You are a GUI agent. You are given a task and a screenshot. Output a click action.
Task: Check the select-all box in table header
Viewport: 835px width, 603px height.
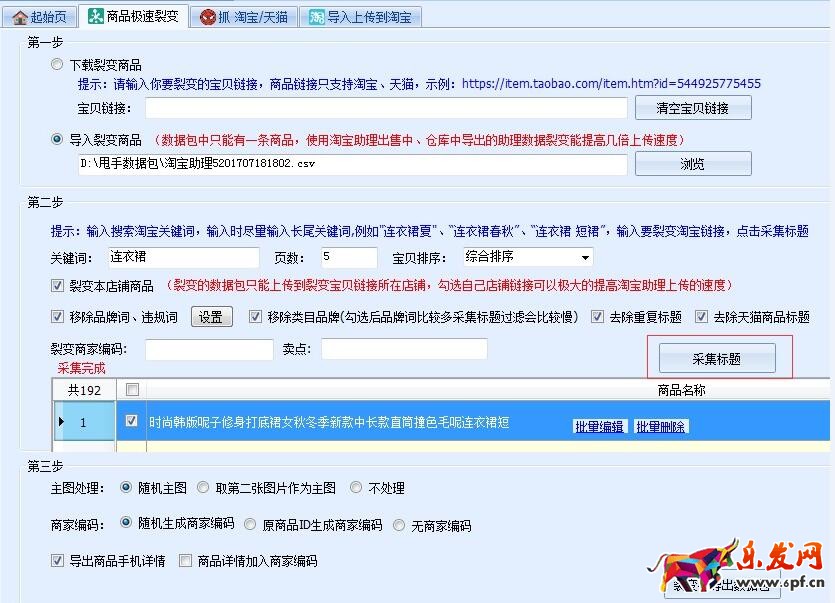pyautogui.click(x=132, y=390)
